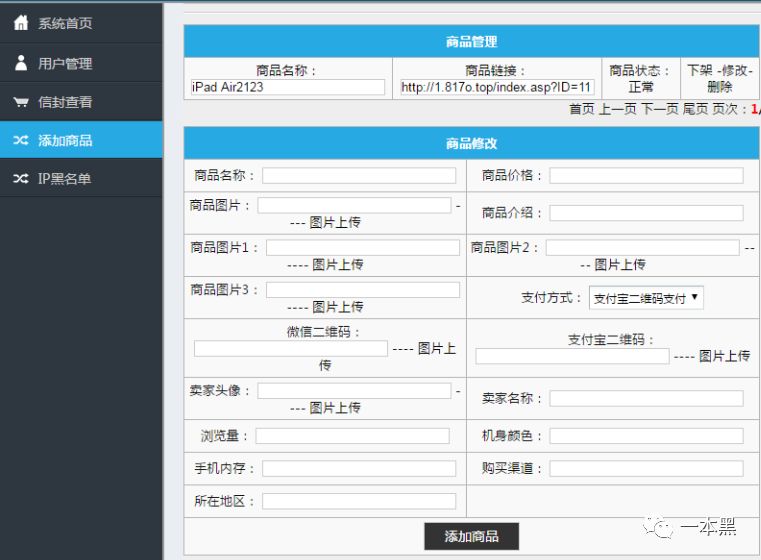Screen dimensions: 761x560
Task: Focus the 卖家名称 input field
Action: click(646, 398)
